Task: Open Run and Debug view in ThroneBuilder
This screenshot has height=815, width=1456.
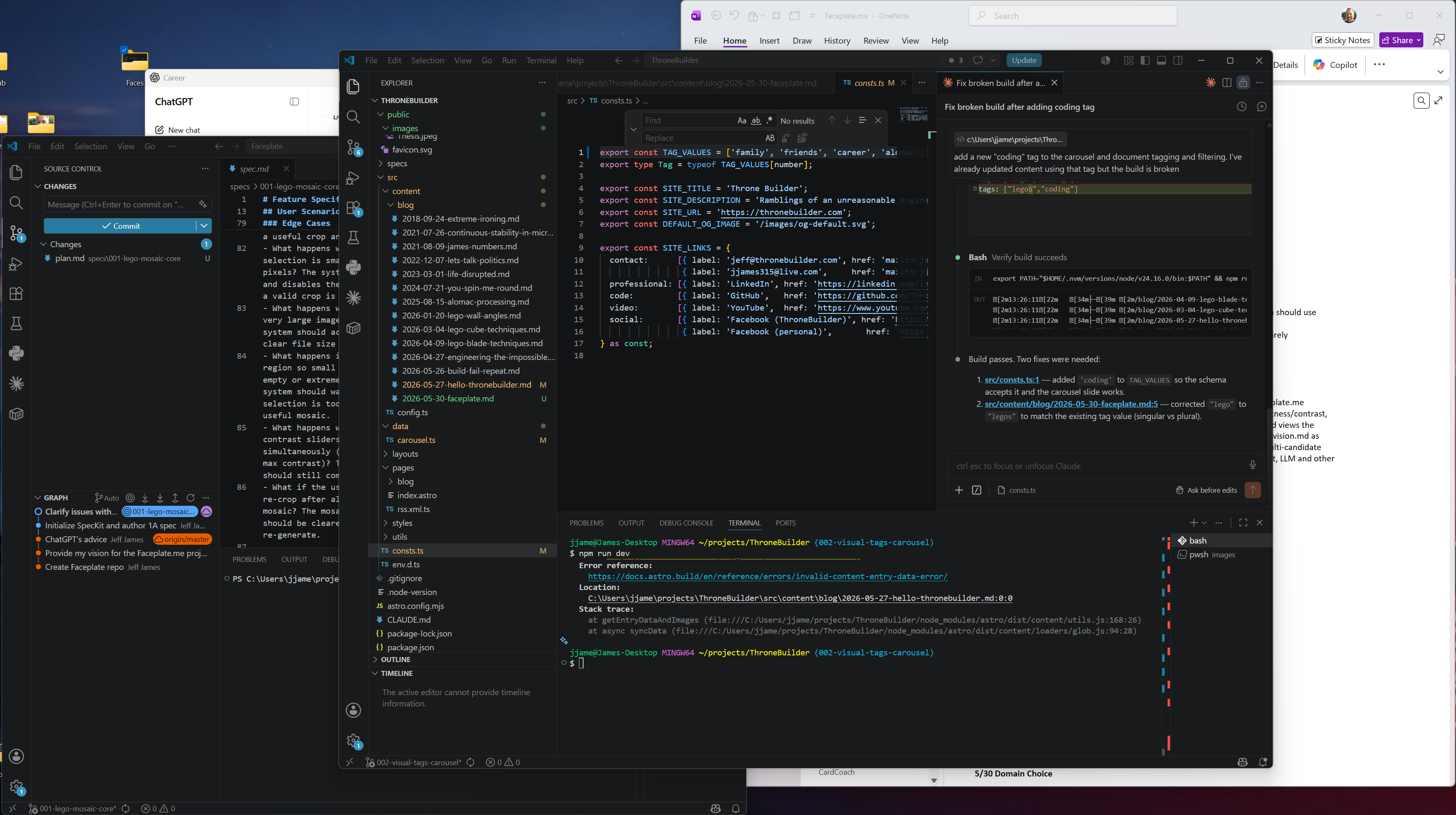Action: 353,178
